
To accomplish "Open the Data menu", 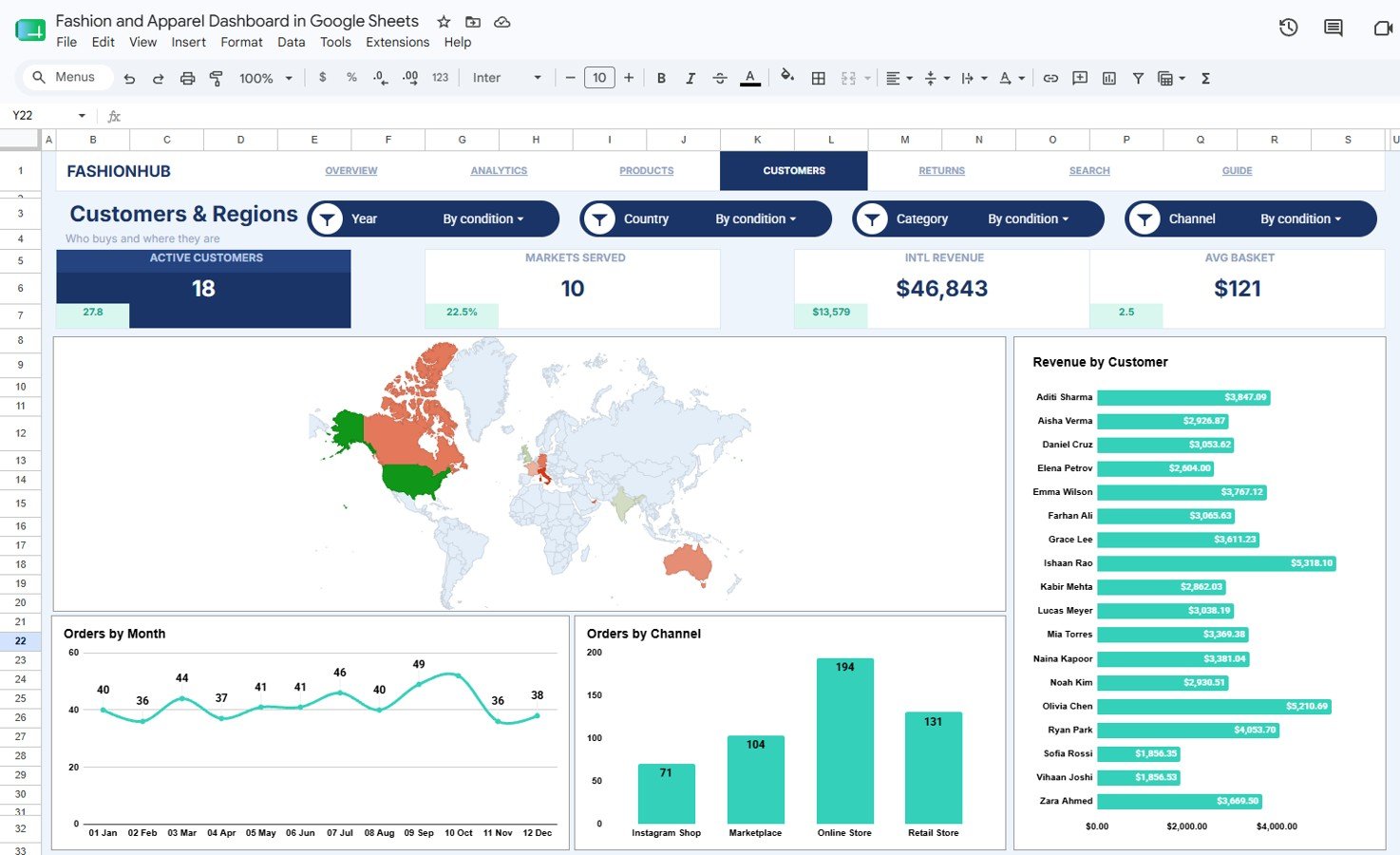I will pyautogui.click(x=291, y=43).
